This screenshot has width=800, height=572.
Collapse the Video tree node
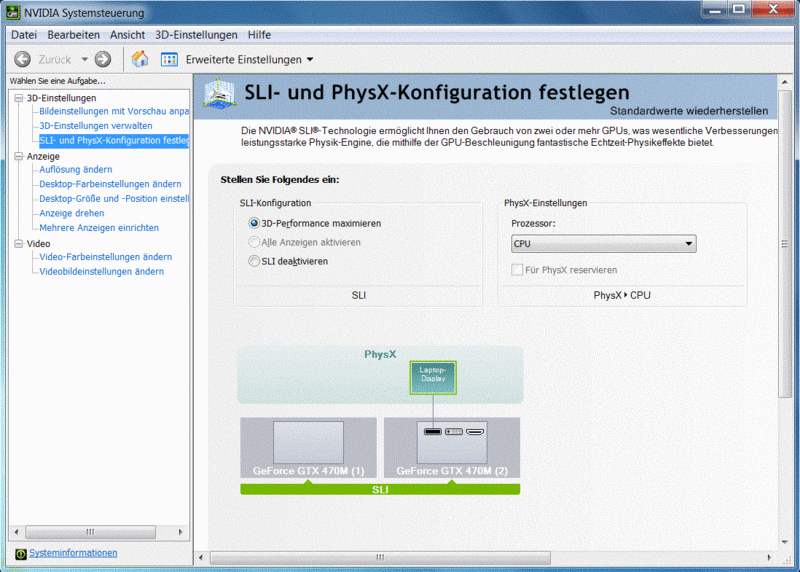pos(19,243)
